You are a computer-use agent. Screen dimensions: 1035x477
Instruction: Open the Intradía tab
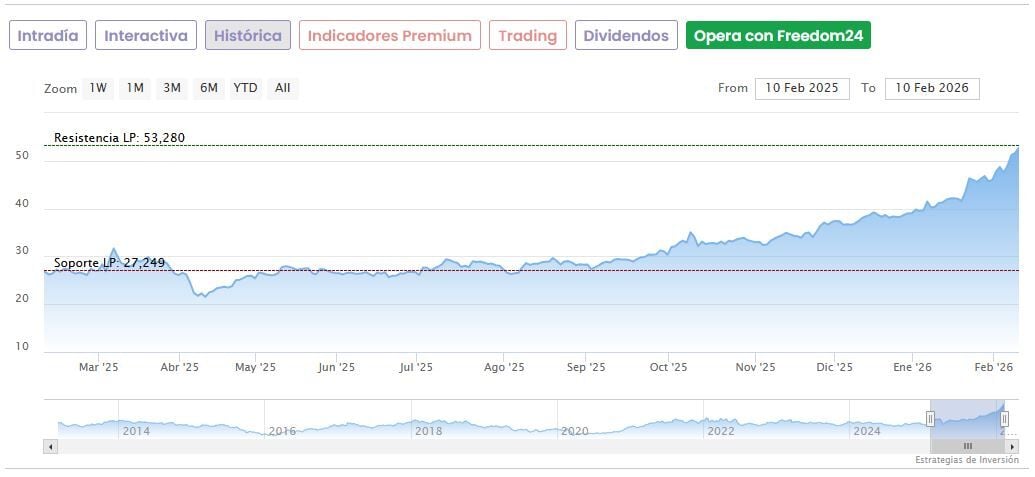click(x=48, y=36)
